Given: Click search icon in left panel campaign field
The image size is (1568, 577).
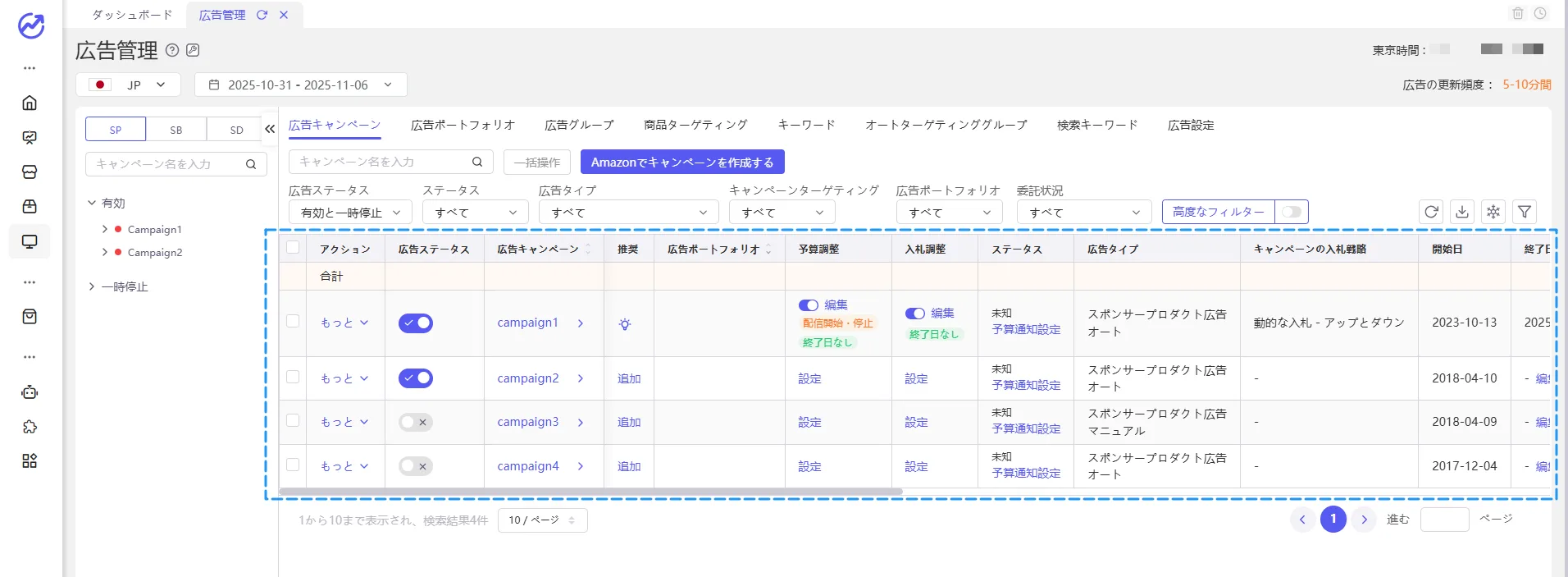Looking at the screenshot, I should click(x=251, y=164).
